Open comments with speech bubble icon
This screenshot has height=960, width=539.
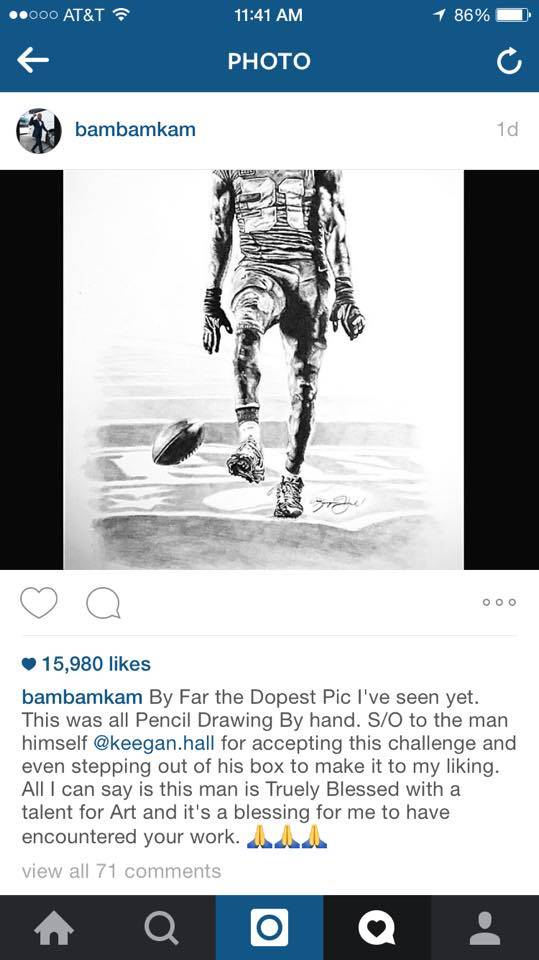(x=103, y=603)
